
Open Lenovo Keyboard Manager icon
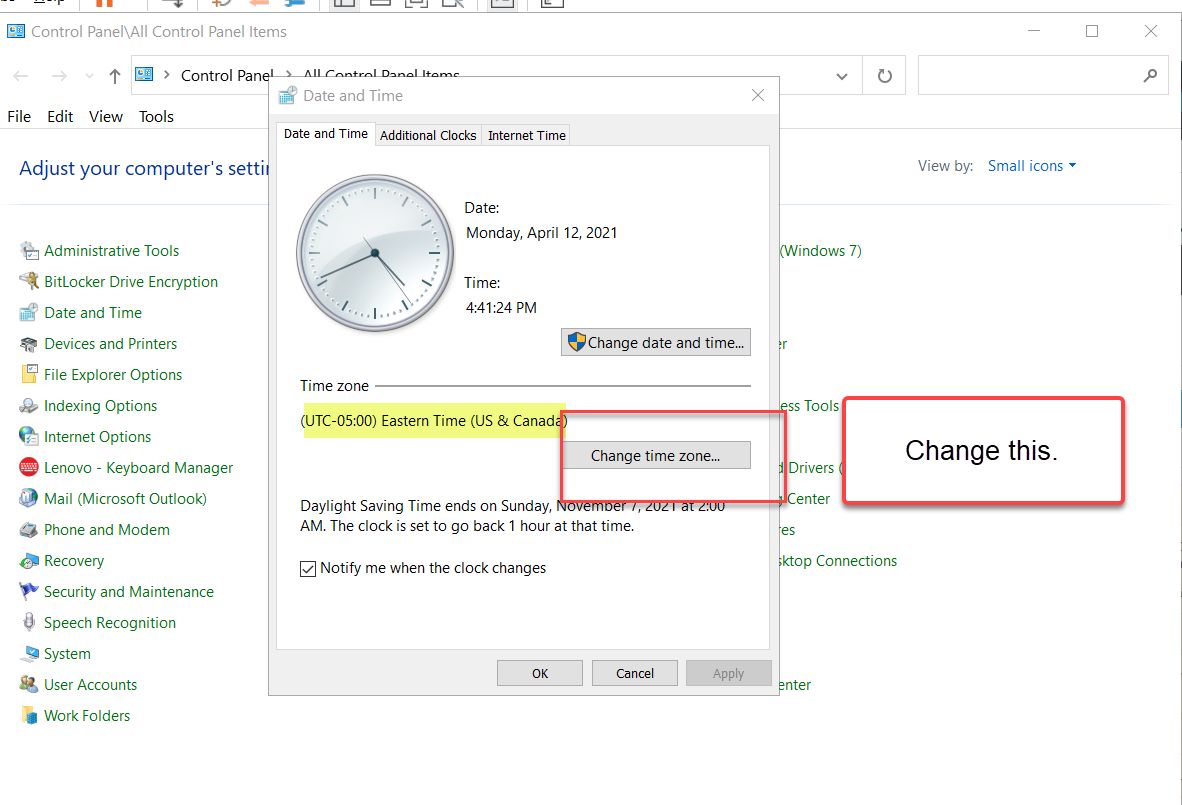click(x=29, y=467)
